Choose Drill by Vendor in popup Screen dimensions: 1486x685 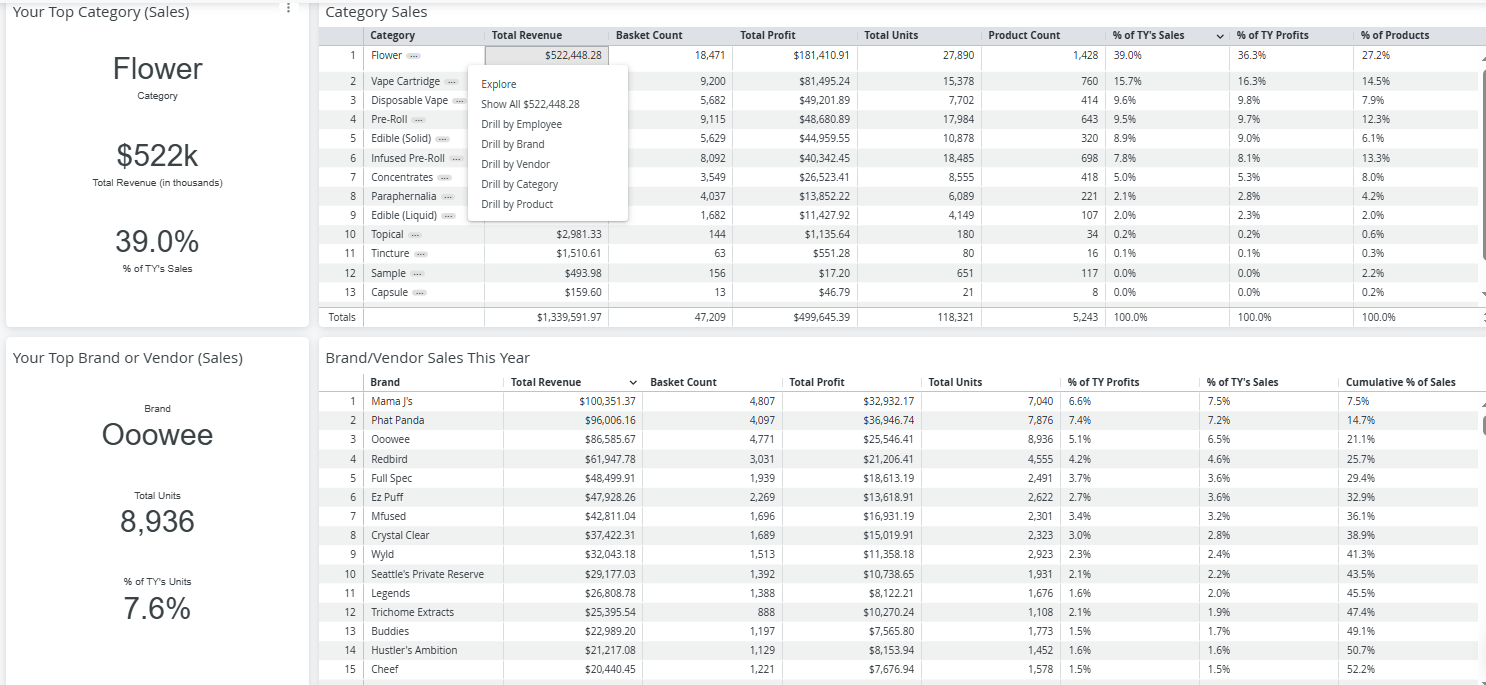point(515,164)
